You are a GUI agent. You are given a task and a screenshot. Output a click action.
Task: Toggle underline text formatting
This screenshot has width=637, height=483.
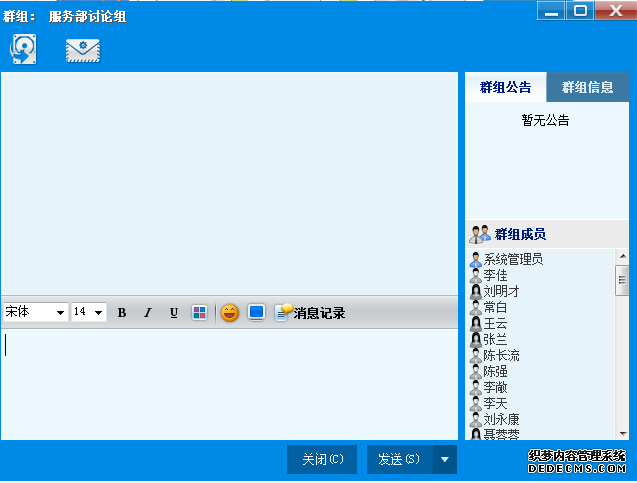[x=174, y=313]
